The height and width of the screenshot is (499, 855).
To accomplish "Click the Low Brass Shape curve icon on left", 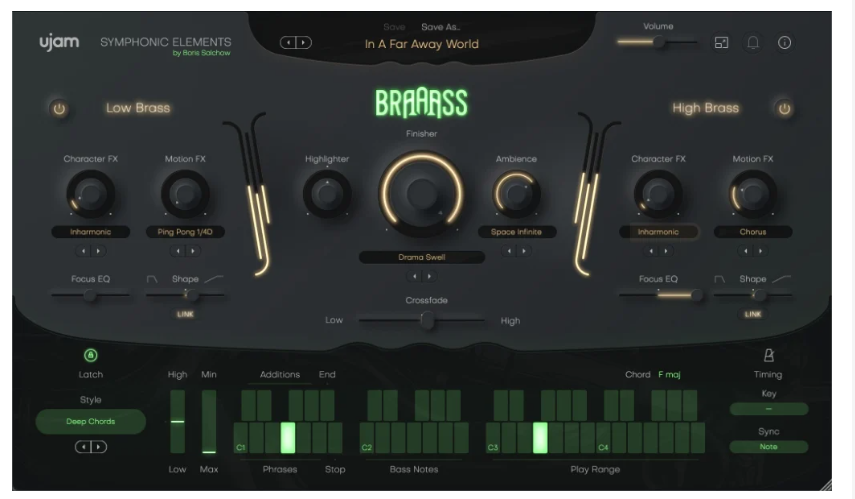I will pyautogui.click(x=152, y=279).
